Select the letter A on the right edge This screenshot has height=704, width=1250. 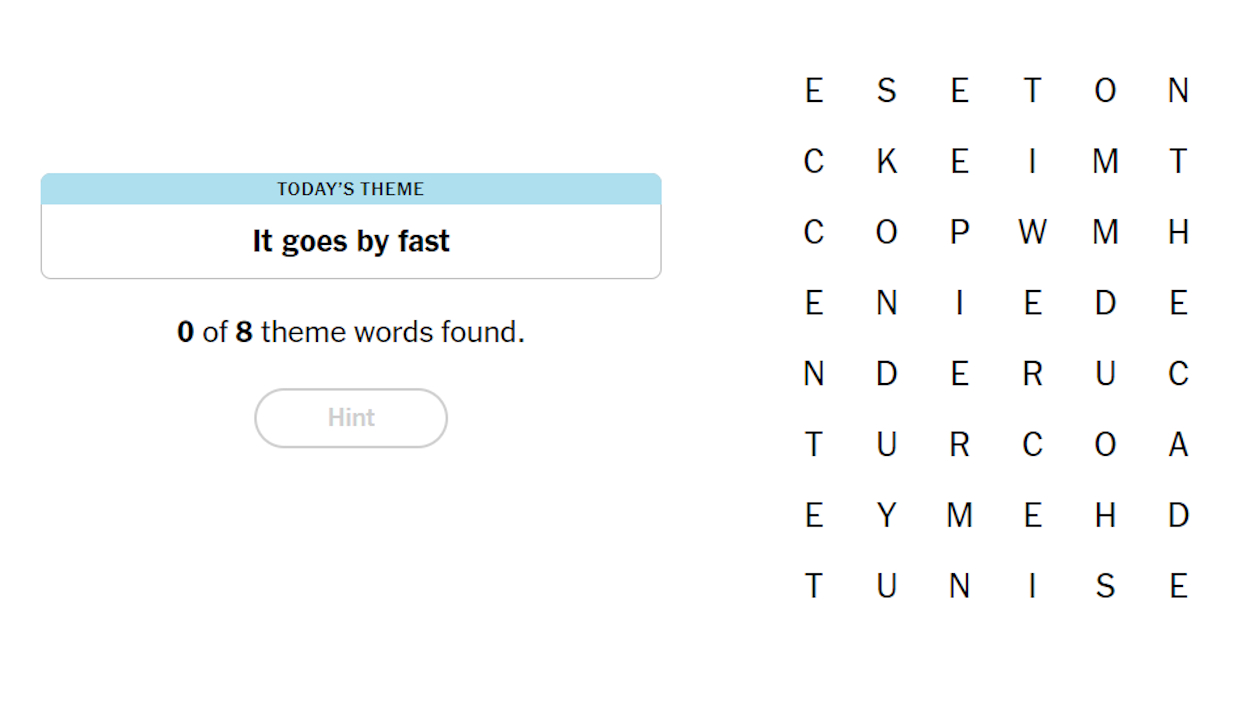(1178, 444)
